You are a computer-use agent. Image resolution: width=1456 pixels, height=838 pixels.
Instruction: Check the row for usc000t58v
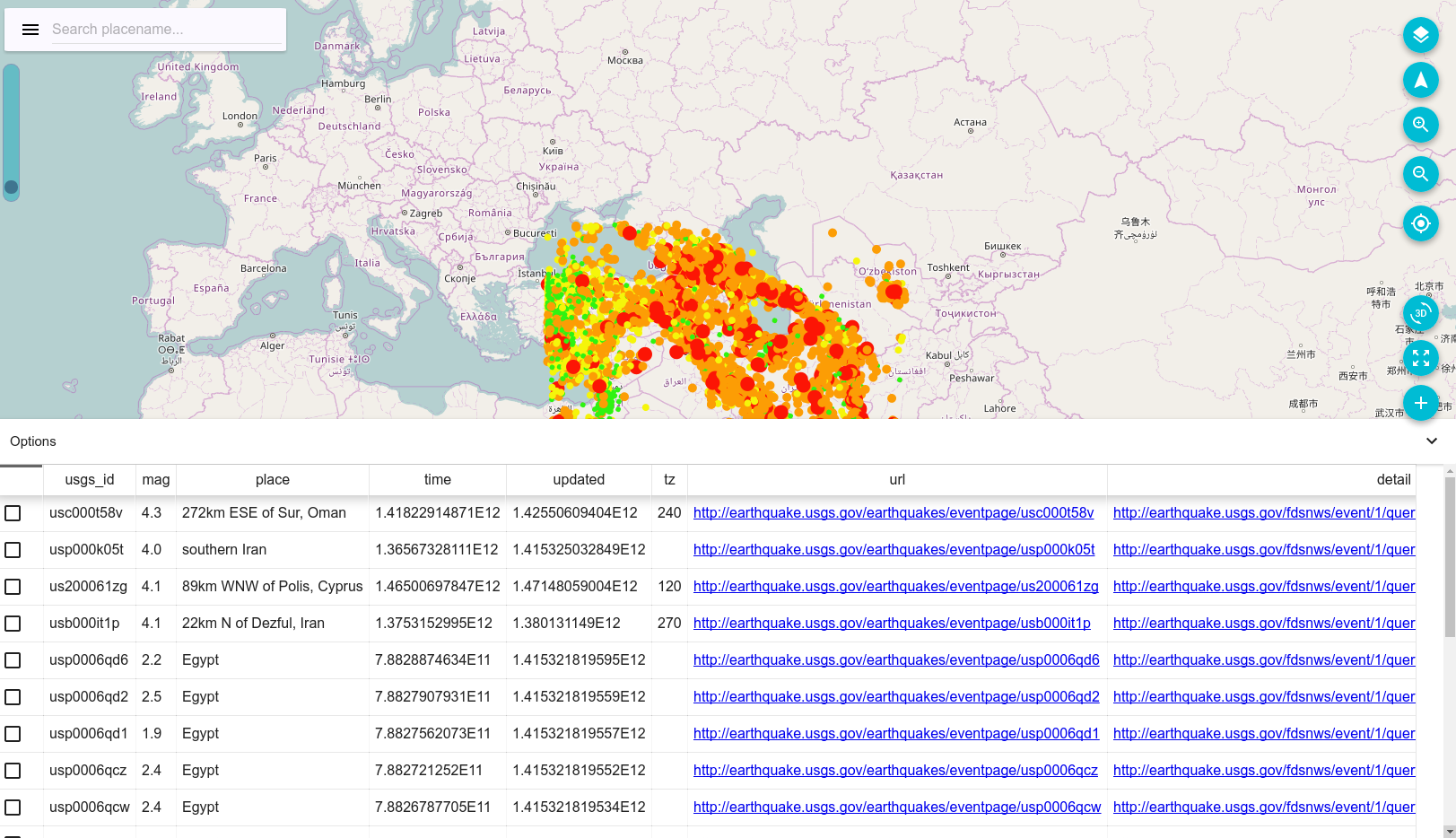(13, 513)
